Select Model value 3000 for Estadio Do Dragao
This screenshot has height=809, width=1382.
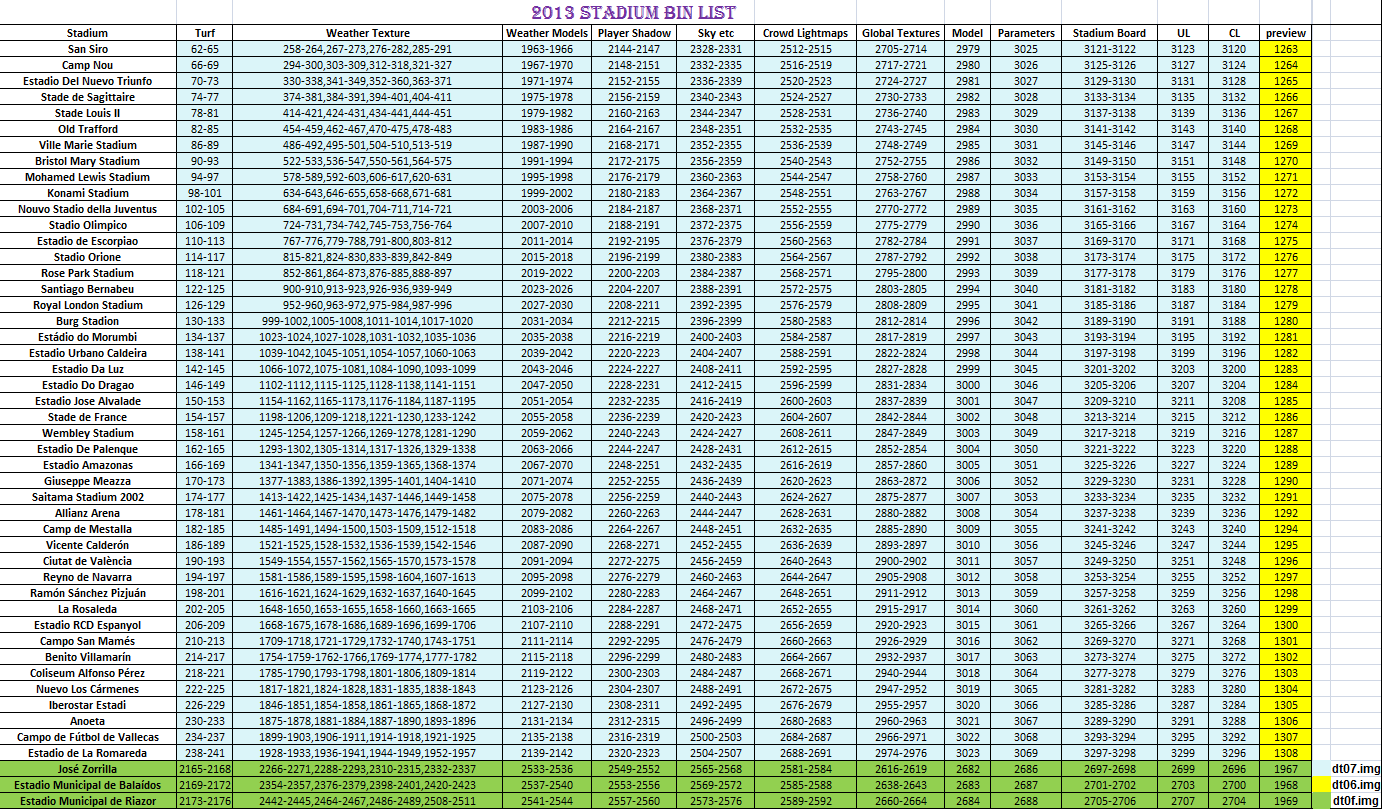(968, 385)
